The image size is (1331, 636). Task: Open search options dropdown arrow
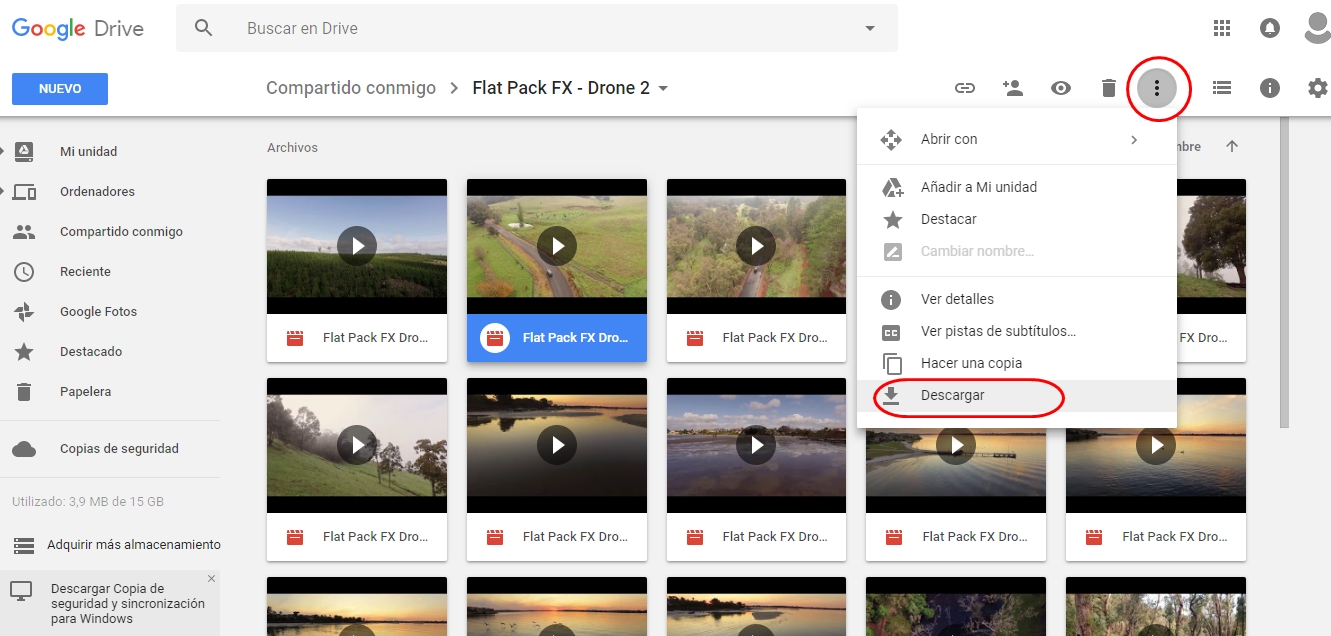pos(869,28)
